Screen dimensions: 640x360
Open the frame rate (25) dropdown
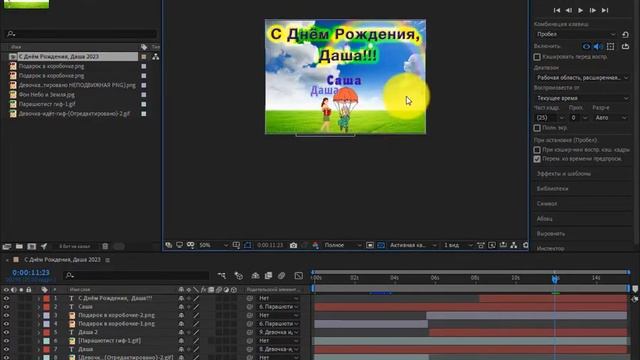(550, 118)
